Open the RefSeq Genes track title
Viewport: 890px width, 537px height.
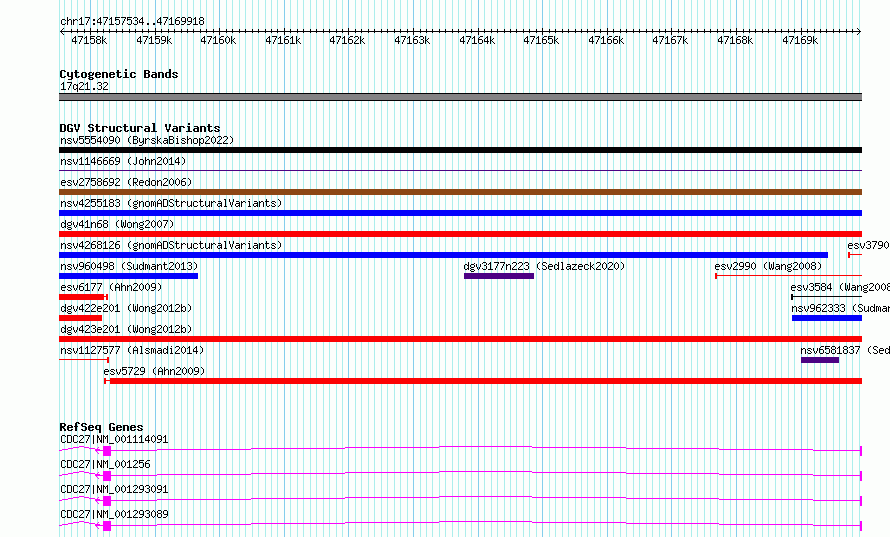(x=101, y=427)
